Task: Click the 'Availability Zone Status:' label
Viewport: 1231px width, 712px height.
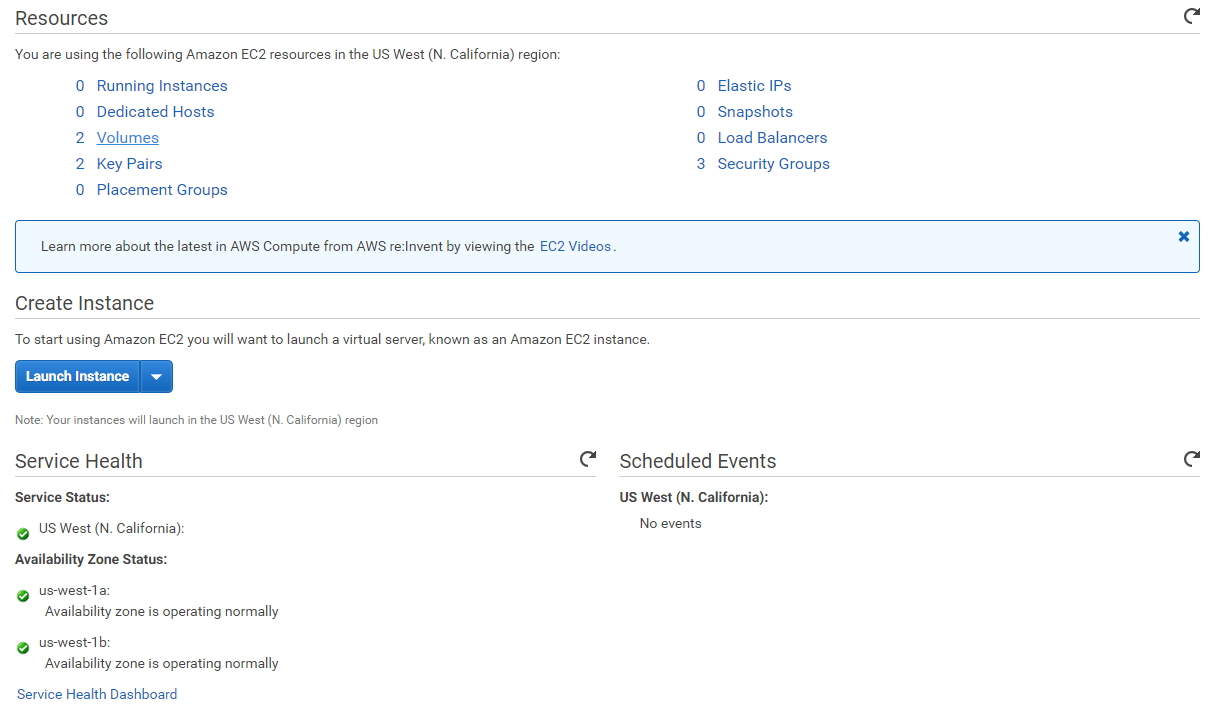Action: (91, 559)
